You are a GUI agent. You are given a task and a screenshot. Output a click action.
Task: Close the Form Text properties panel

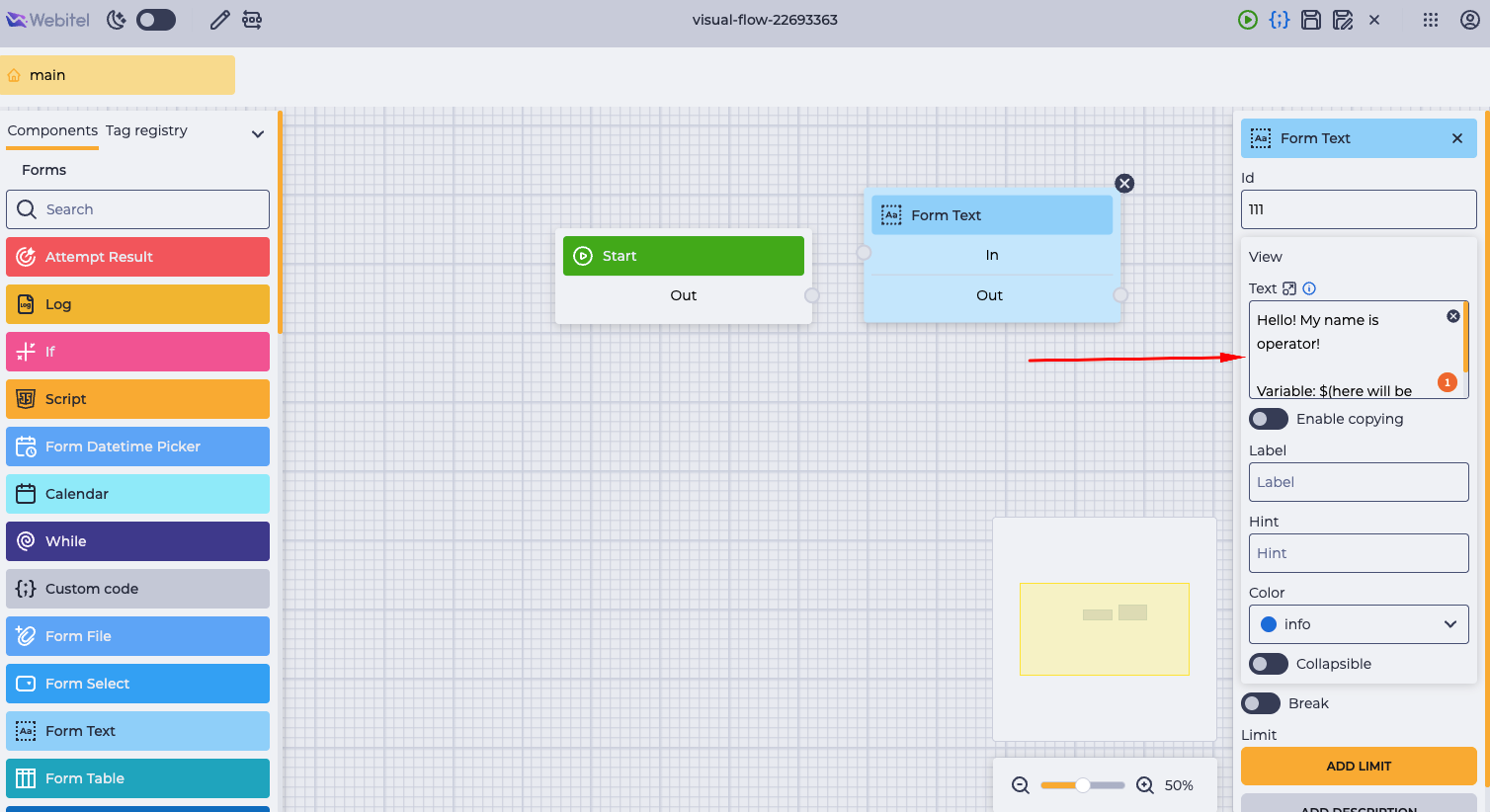coord(1457,138)
